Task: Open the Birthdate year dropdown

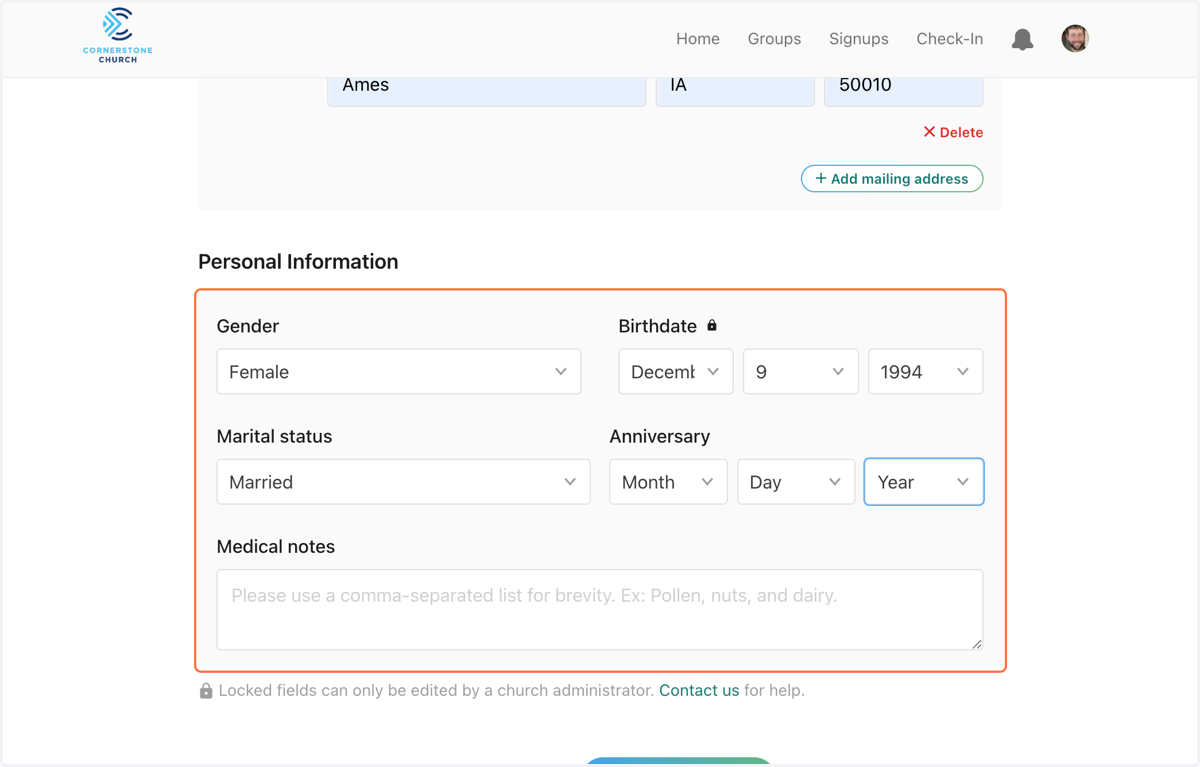Action: point(926,372)
